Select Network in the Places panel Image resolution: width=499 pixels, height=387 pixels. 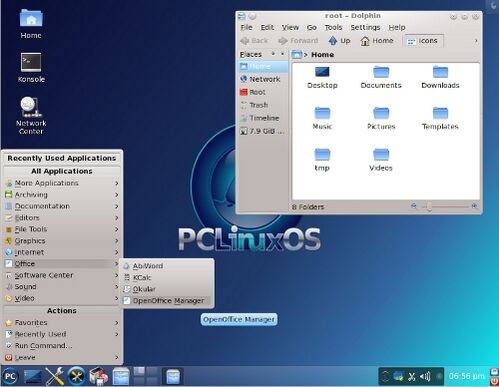263,79
